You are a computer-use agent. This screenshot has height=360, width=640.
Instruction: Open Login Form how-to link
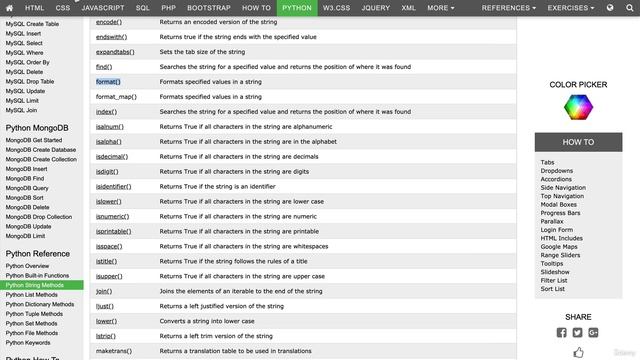[557, 230]
